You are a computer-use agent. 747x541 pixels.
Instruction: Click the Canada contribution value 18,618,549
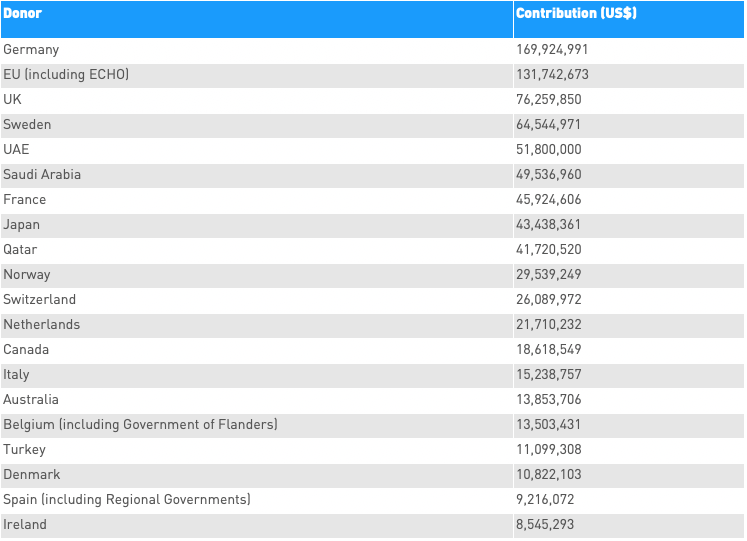tap(548, 350)
